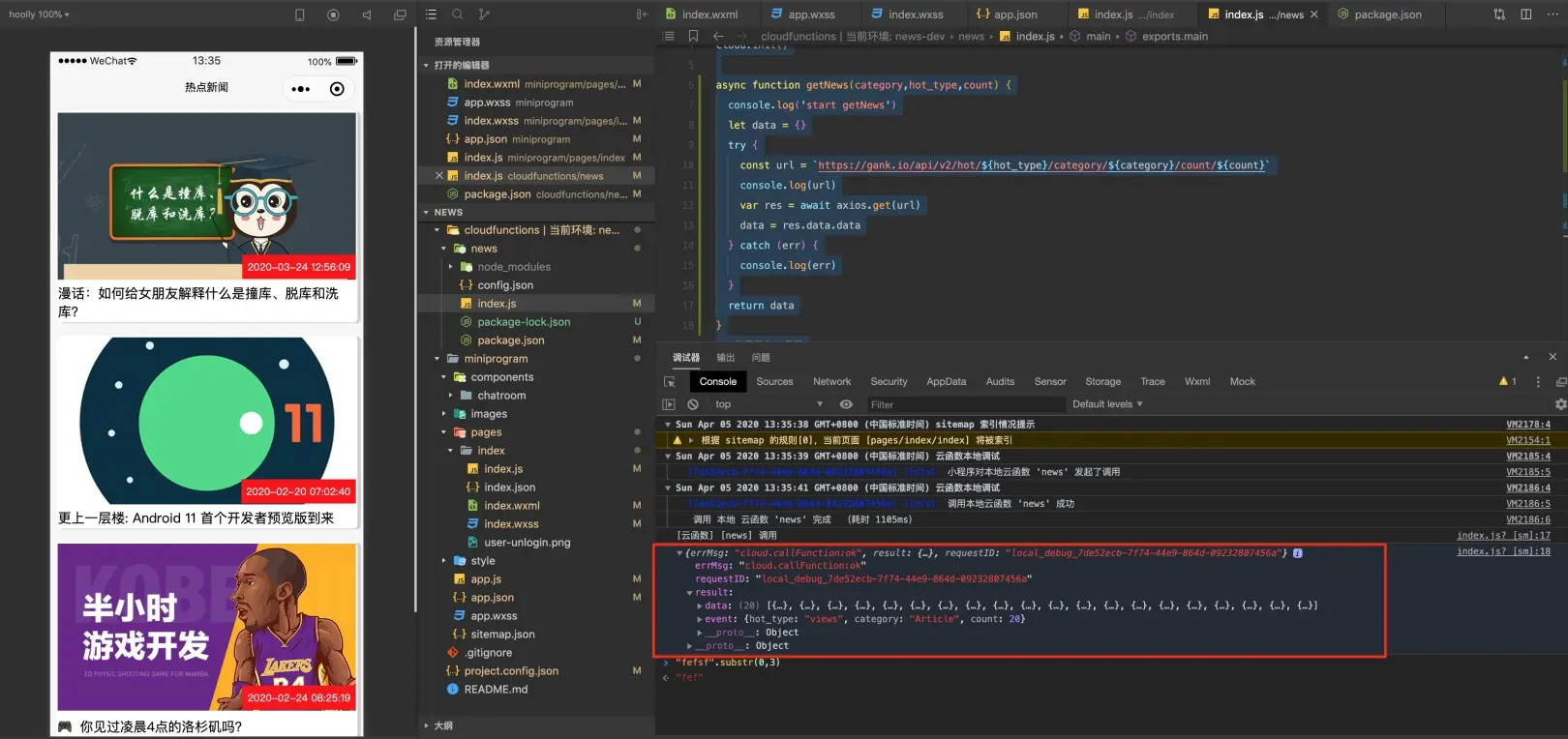Select project.config.json in the file tree

point(511,671)
